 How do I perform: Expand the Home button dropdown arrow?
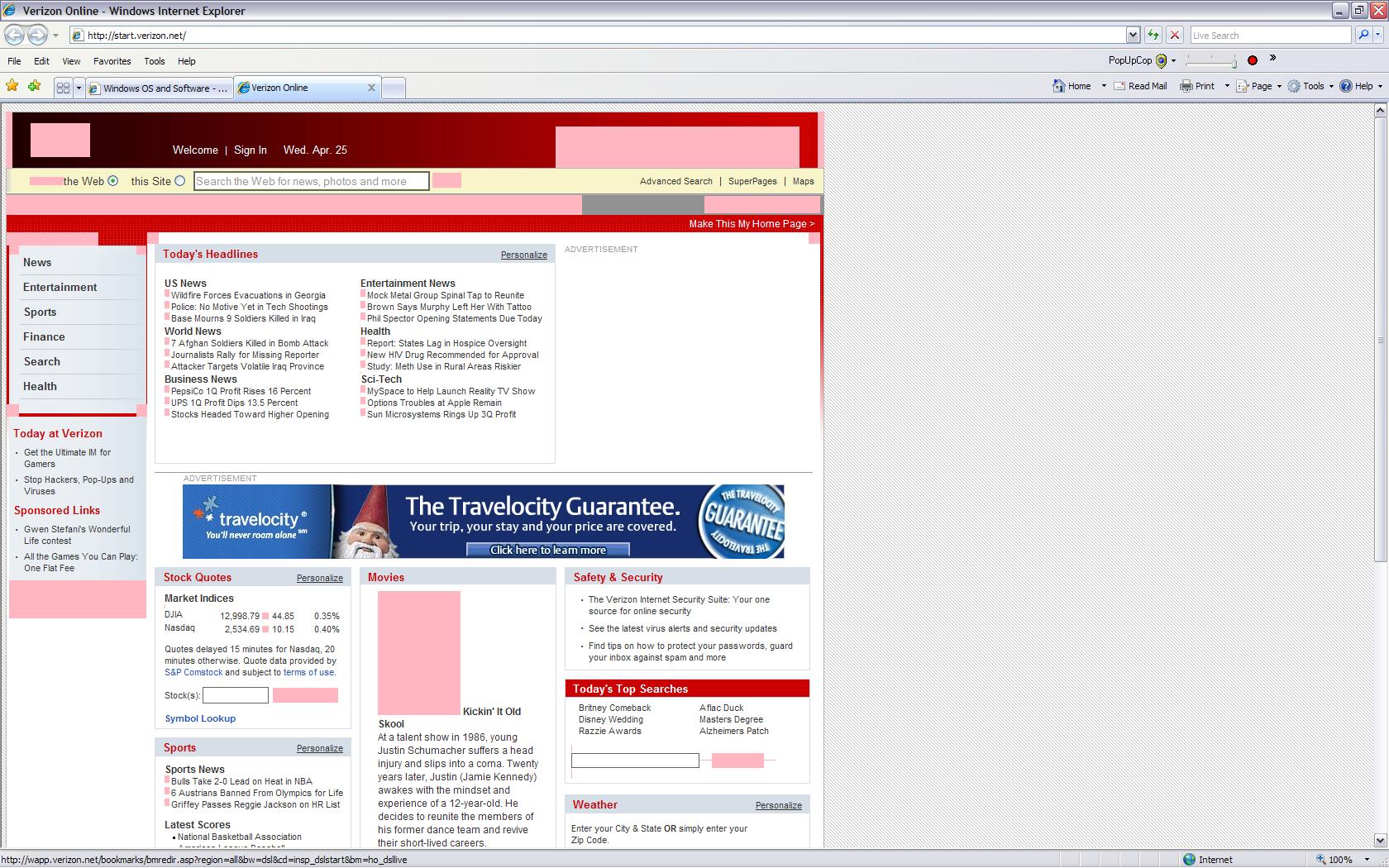coord(1104,86)
